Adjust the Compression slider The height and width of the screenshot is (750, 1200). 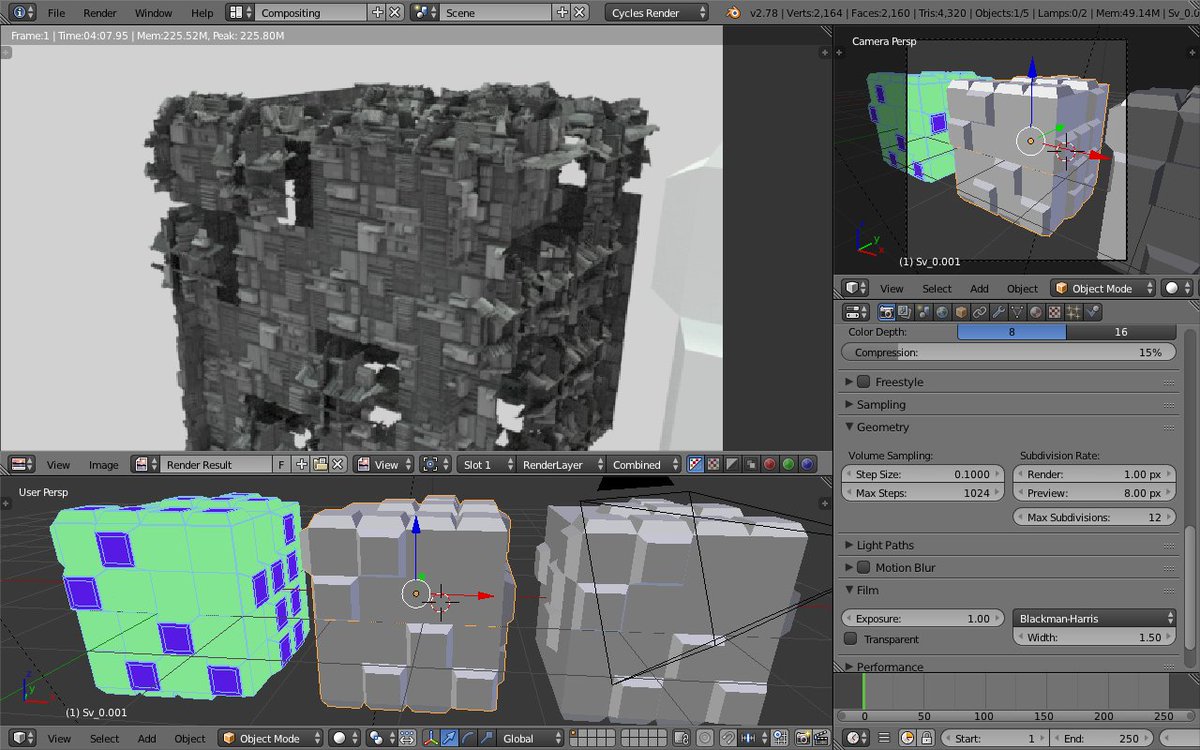tap(1007, 352)
